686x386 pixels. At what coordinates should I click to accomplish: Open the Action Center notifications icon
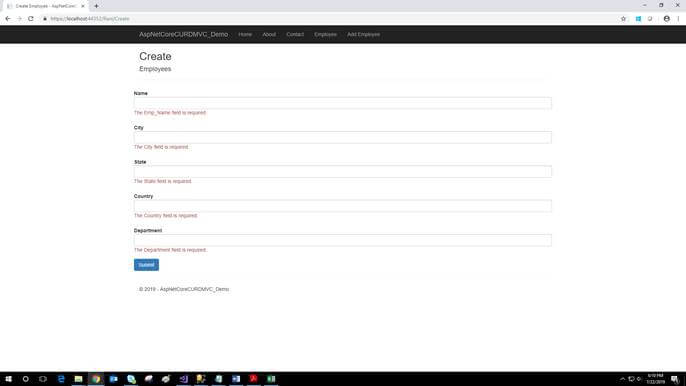(675, 379)
